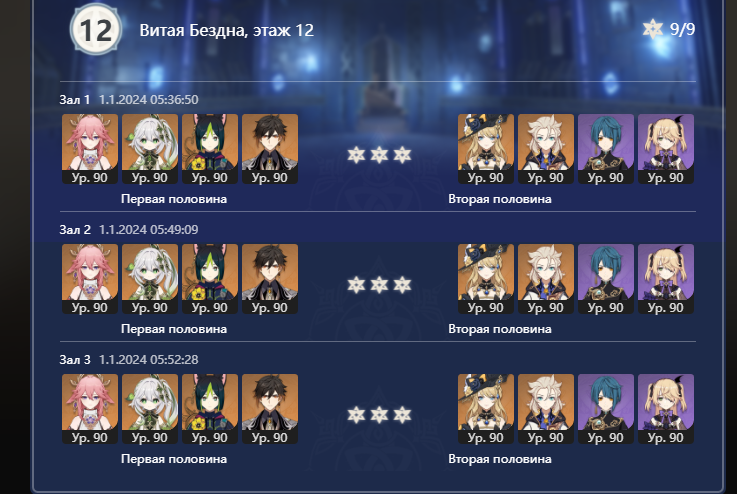Click the Зал 2 timestamp 05:49:09
Screen dimensions: 737x494
(149, 230)
